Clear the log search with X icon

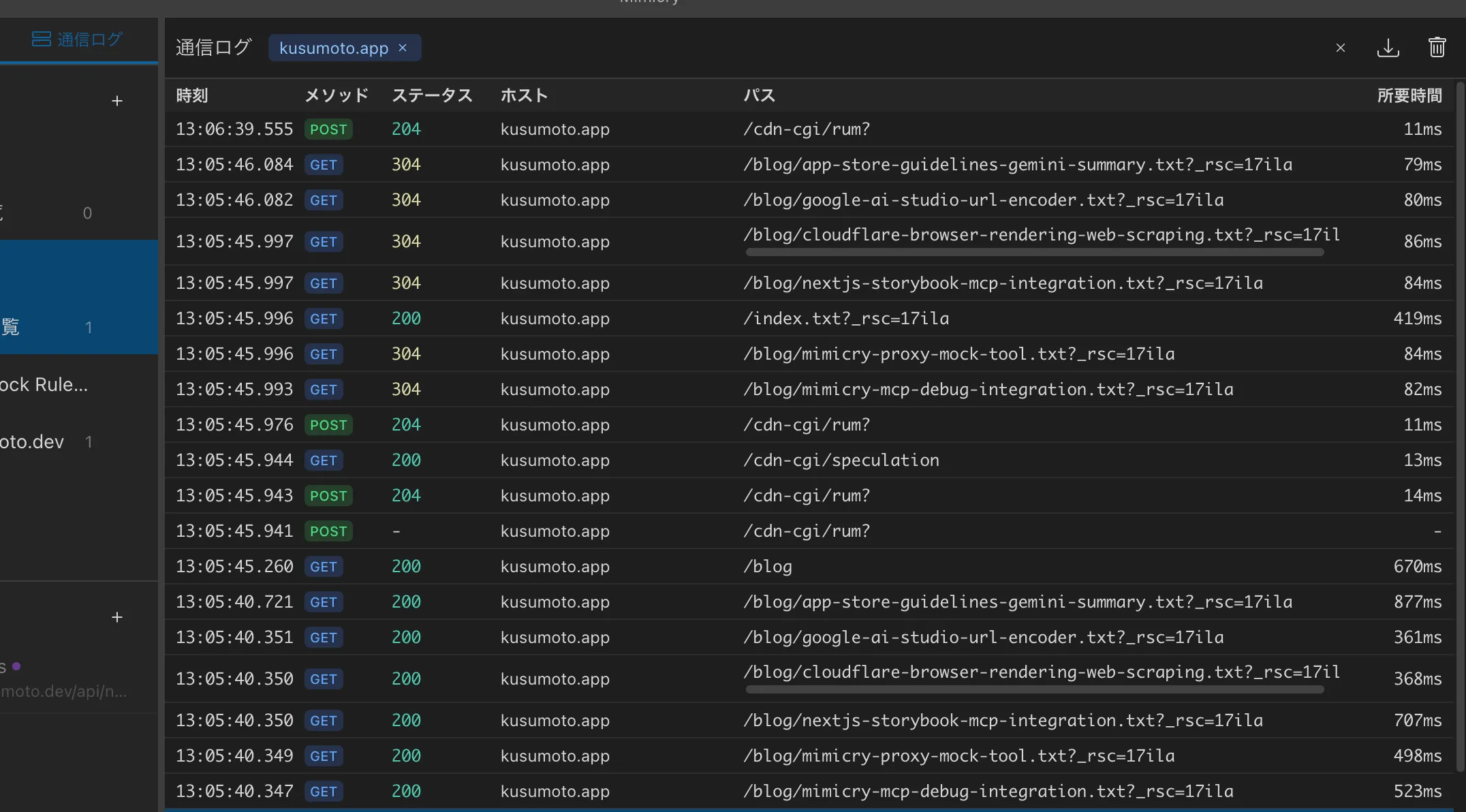[x=1340, y=48]
